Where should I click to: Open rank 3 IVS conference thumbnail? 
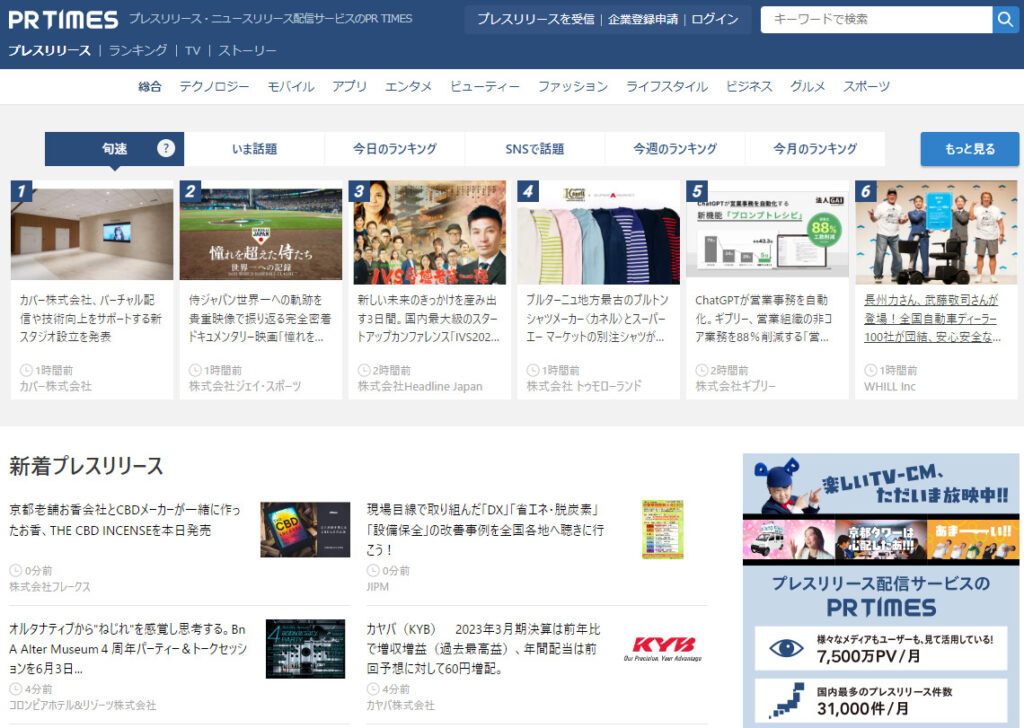pyautogui.click(x=430, y=233)
